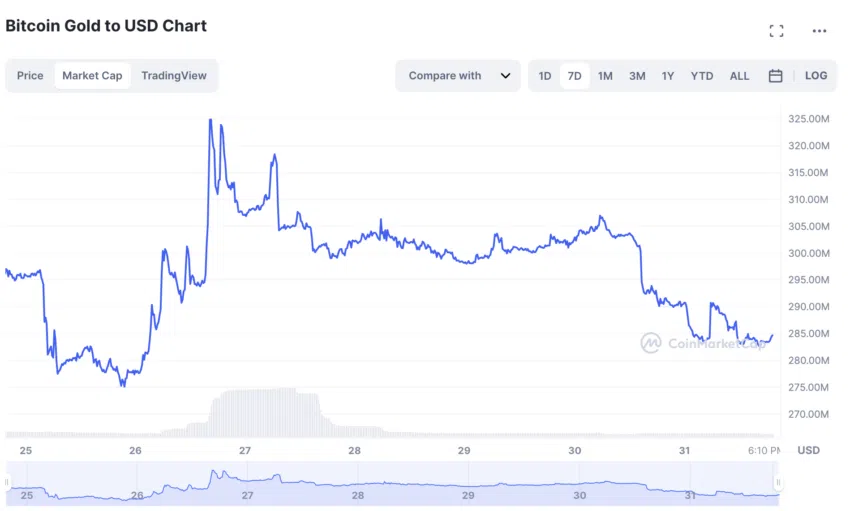The image size is (850, 511).
Task: Toggle the LOG scale option
Action: [x=816, y=76]
